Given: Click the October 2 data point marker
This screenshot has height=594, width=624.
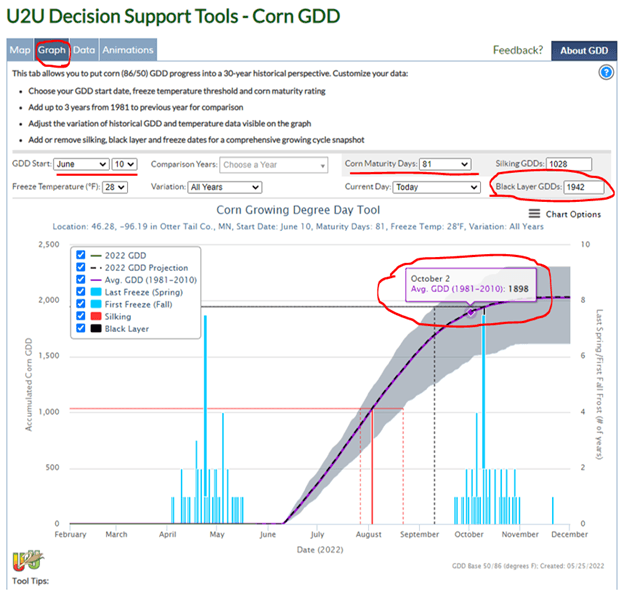Looking at the screenshot, I should pyautogui.click(x=472, y=313).
